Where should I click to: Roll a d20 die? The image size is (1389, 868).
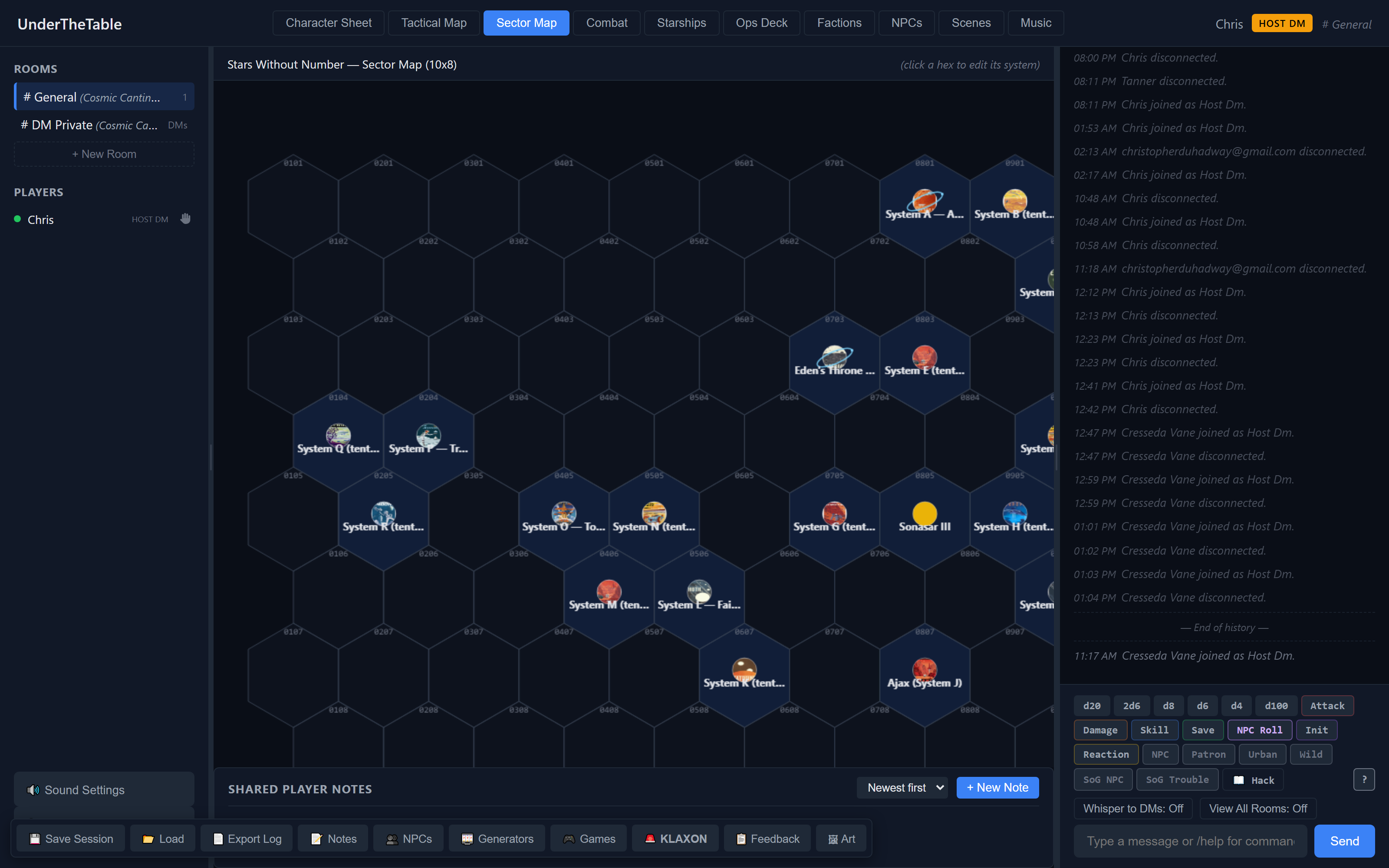(1092, 706)
